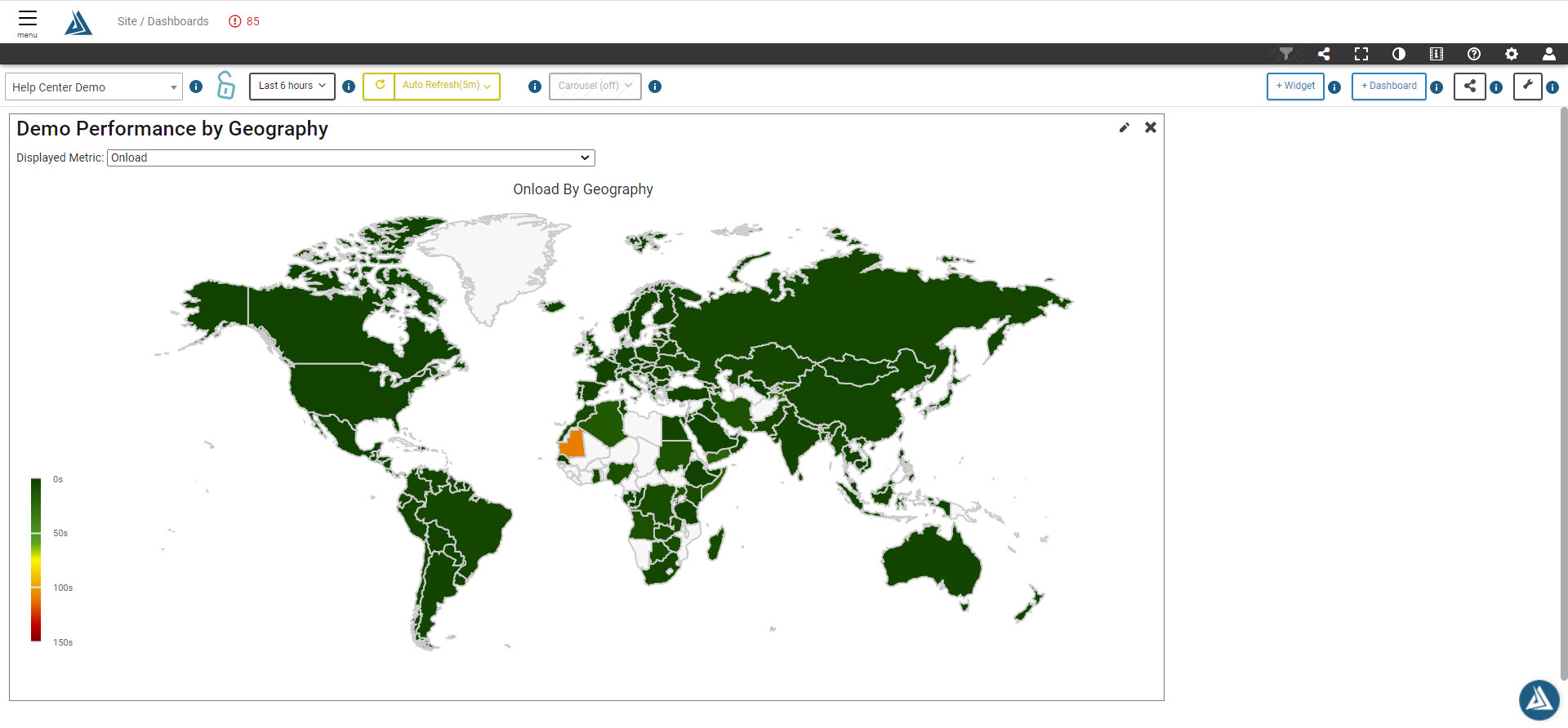Enter fullscreen mode from dark bar
This screenshot has width=1568, height=728.
[1361, 54]
